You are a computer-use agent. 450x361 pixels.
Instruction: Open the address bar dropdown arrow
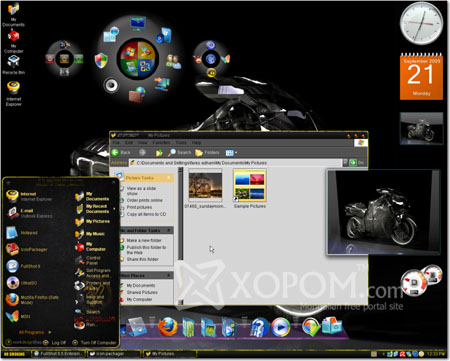pos(345,163)
